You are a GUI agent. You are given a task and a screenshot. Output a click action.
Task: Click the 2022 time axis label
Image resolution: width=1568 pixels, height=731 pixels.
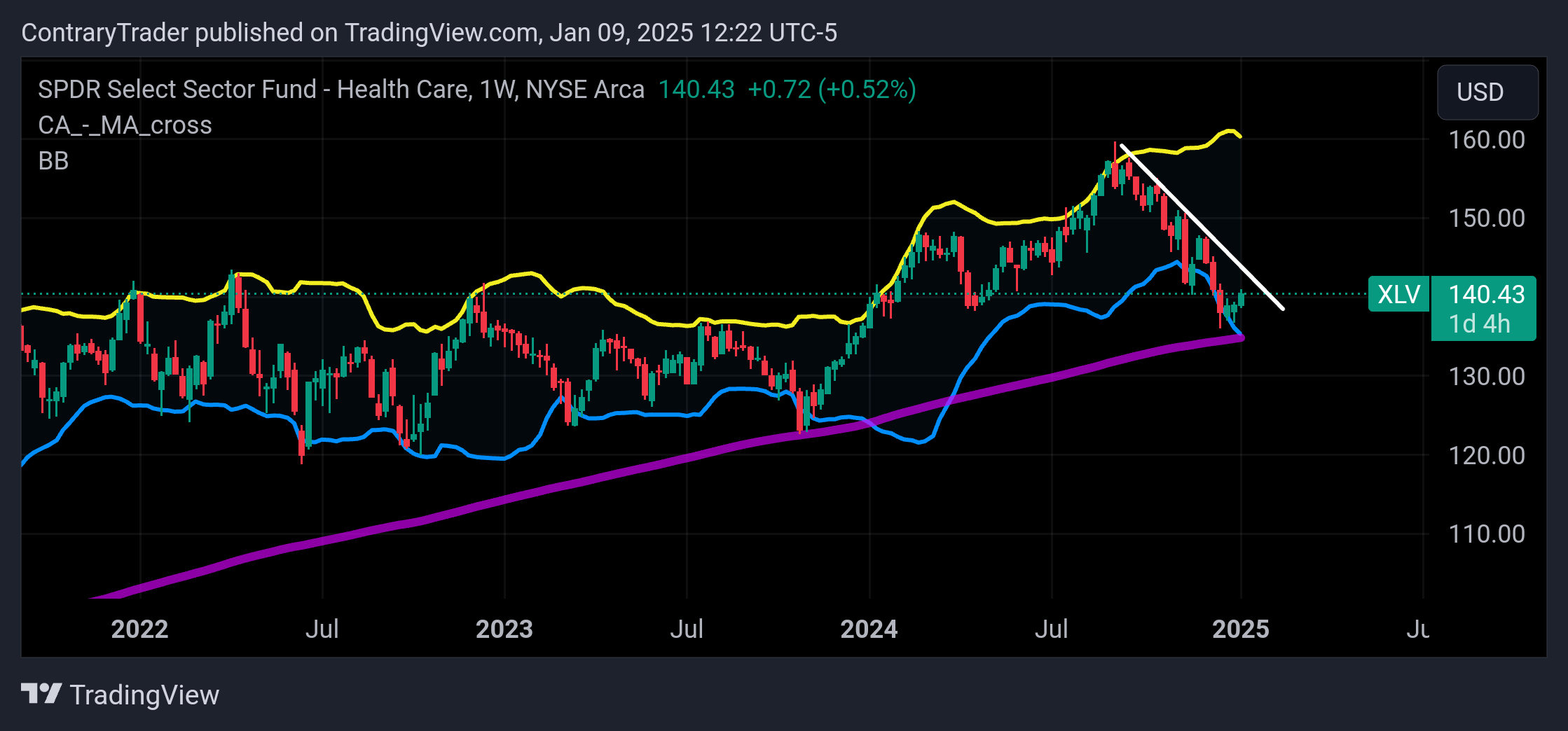click(139, 629)
